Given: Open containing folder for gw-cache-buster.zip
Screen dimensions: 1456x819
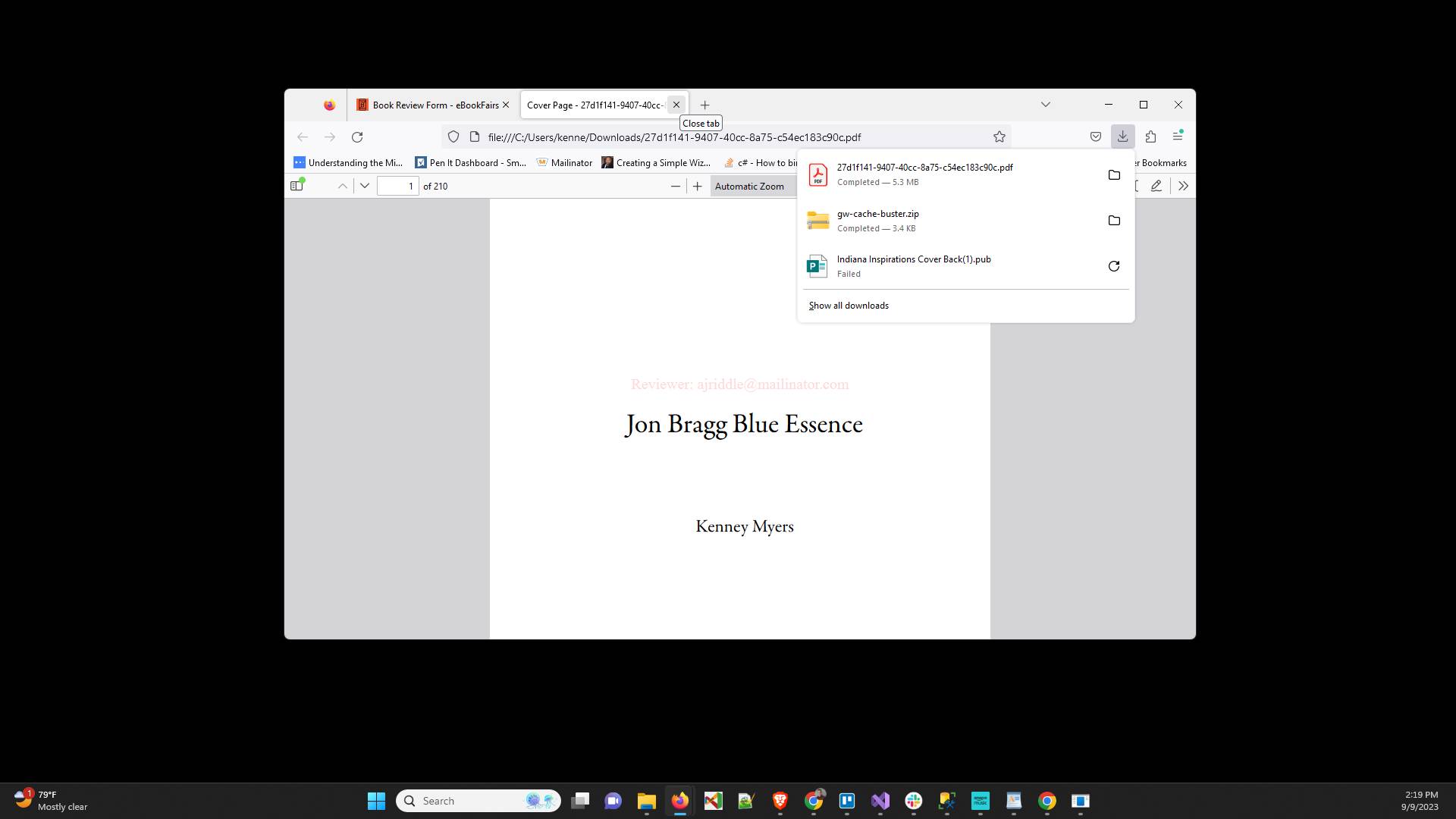Looking at the screenshot, I should (1113, 220).
